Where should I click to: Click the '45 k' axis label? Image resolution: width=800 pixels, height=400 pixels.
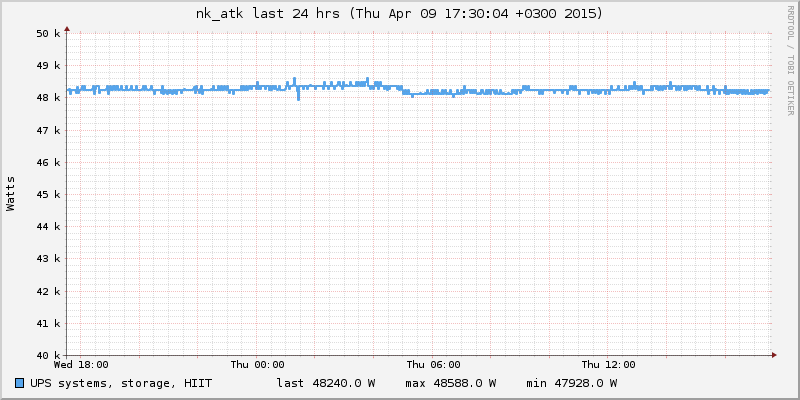[48, 195]
